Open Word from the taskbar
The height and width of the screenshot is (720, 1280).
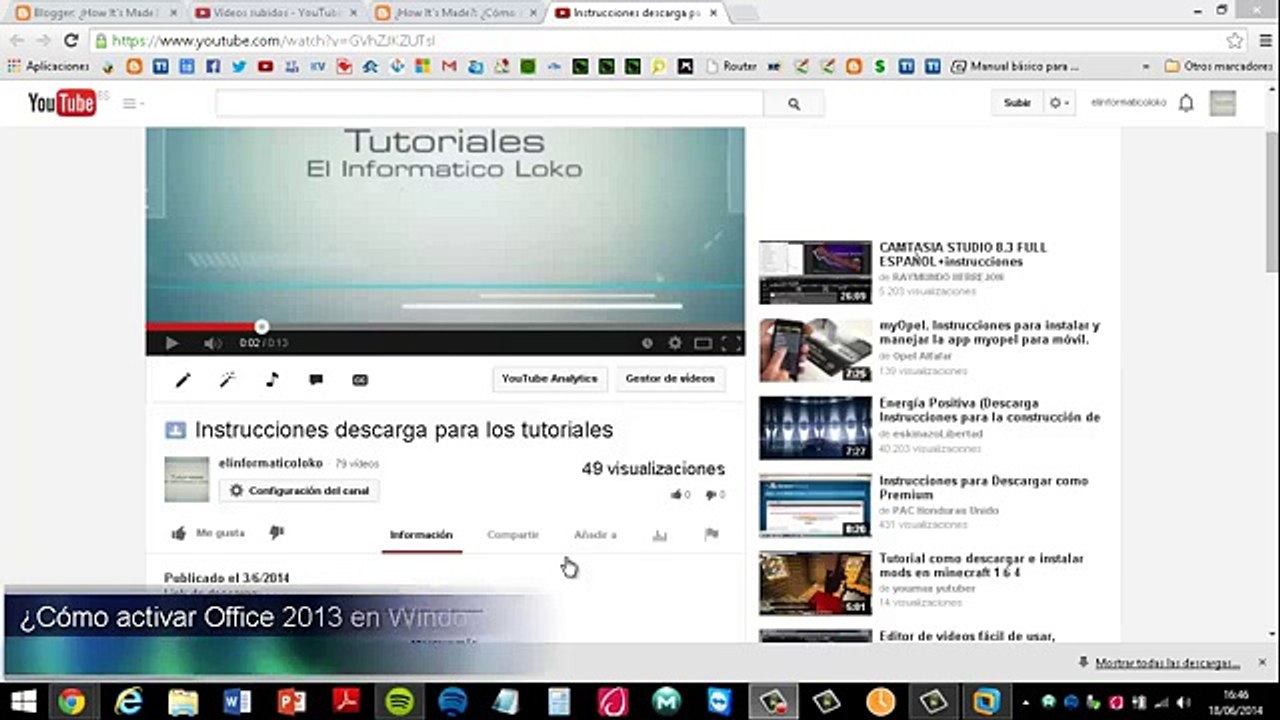tap(237, 701)
